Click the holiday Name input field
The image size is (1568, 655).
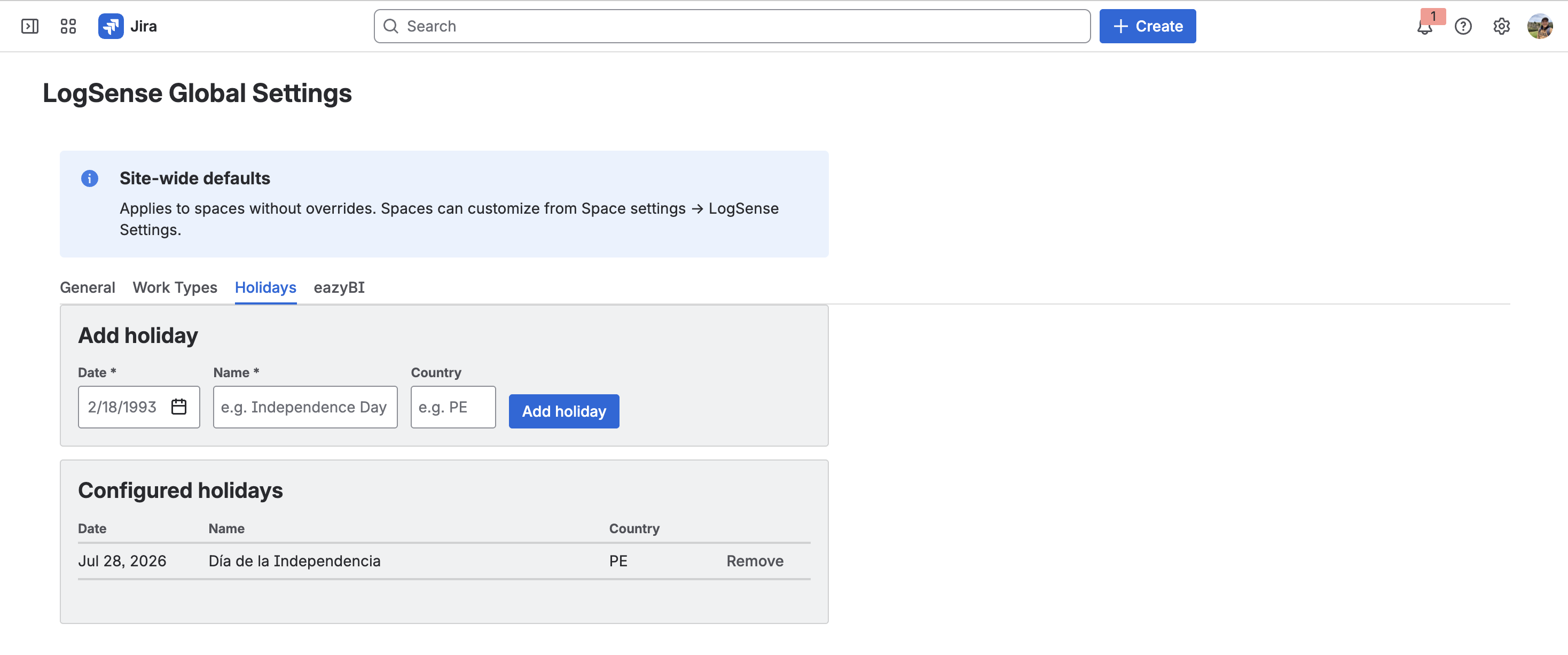(305, 407)
